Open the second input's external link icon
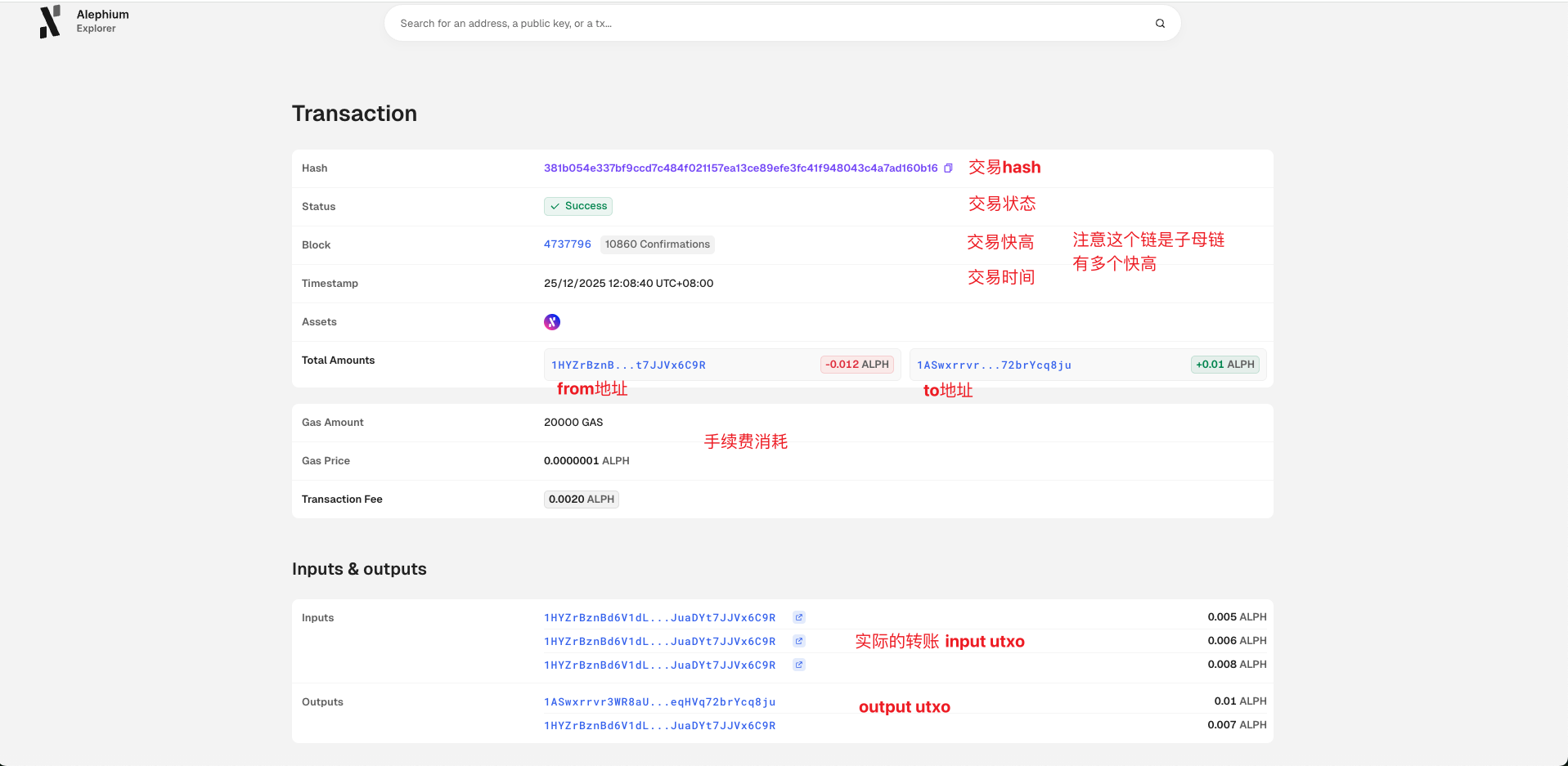The height and width of the screenshot is (766, 1568). point(799,641)
